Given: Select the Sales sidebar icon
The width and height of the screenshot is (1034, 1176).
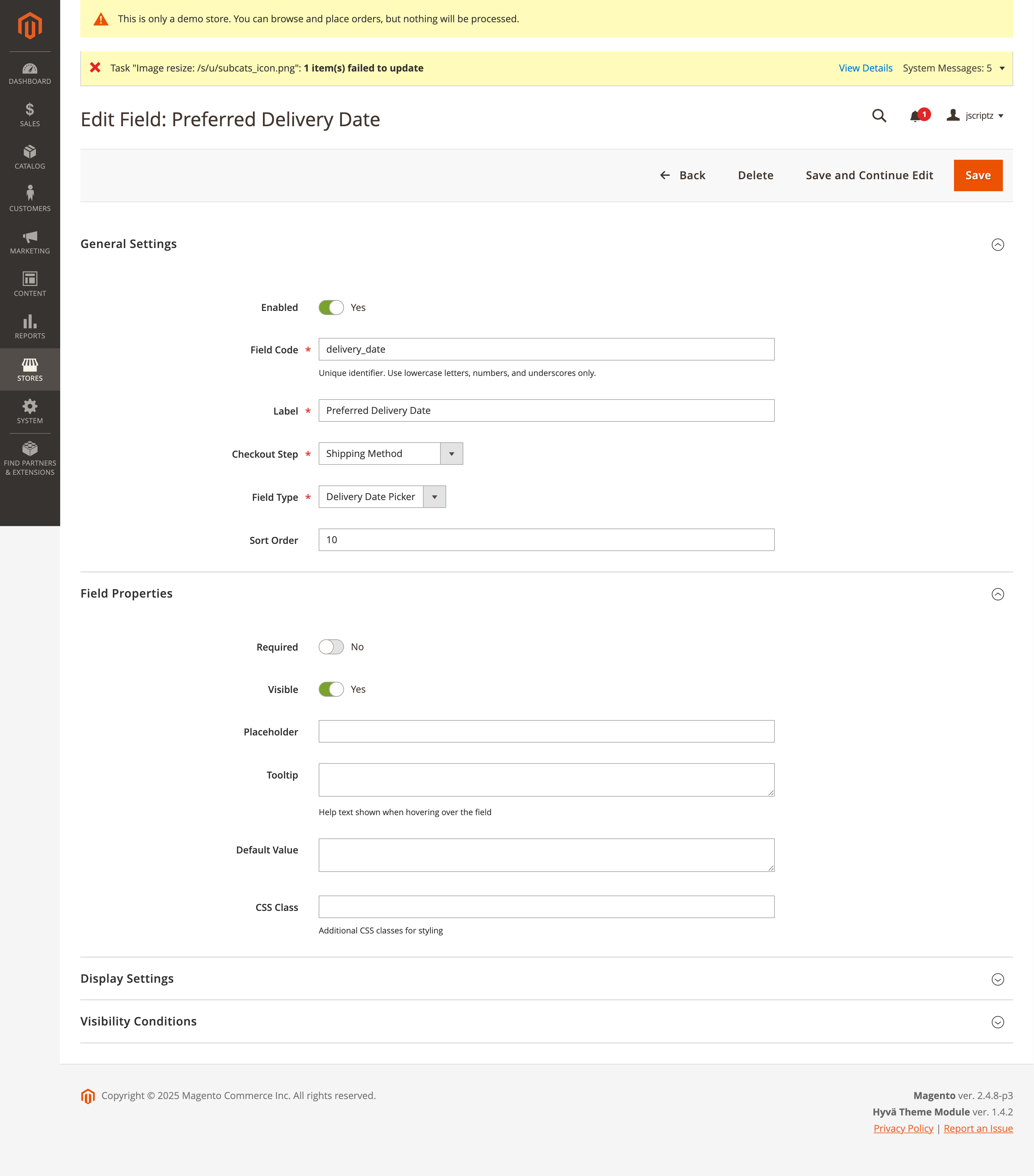Looking at the screenshot, I should point(29,113).
